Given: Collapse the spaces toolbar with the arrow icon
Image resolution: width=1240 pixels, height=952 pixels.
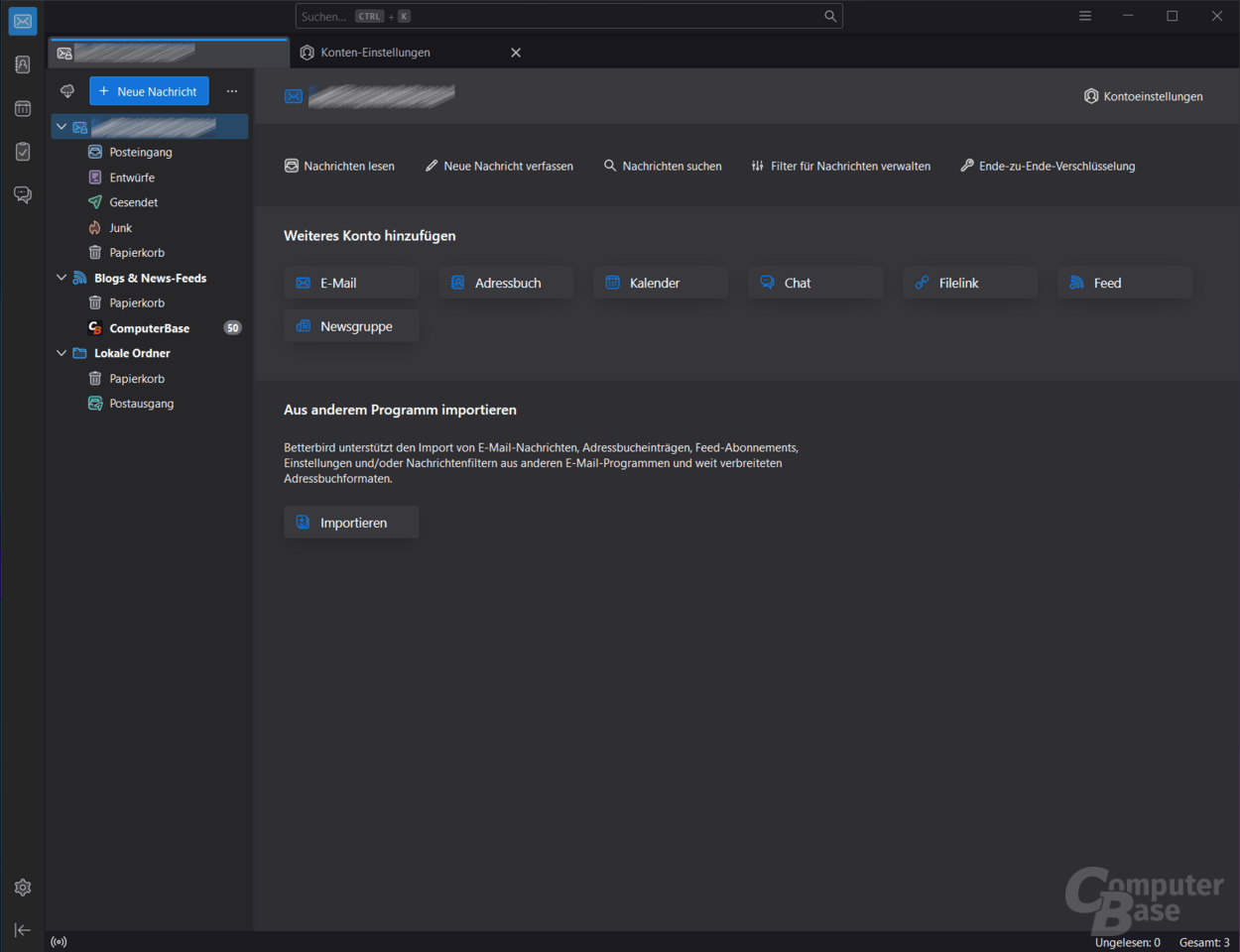Looking at the screenshot, I should click(22, 930).
